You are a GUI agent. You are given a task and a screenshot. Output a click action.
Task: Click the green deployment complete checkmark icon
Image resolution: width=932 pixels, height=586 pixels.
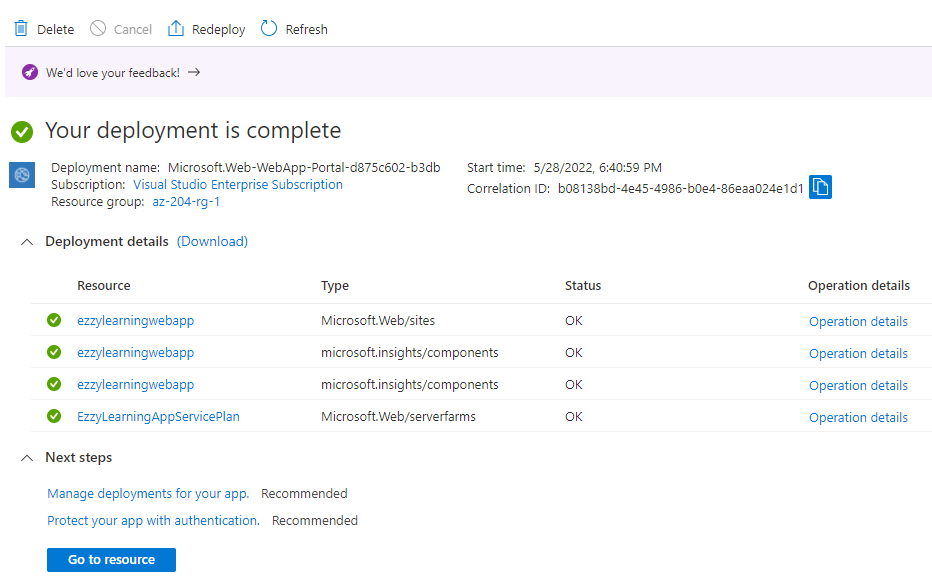click(22, 132)
